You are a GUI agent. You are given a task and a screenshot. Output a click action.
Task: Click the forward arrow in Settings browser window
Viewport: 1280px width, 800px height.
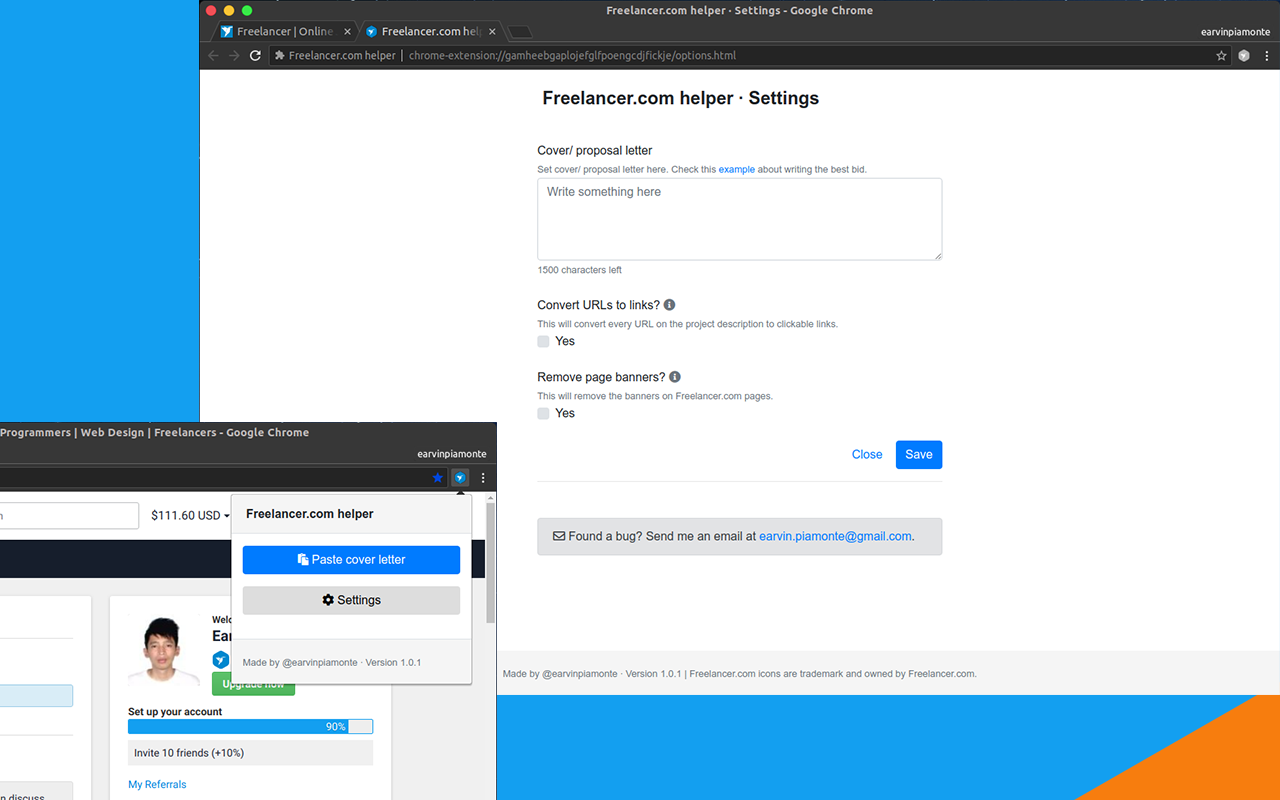[234, 56]
